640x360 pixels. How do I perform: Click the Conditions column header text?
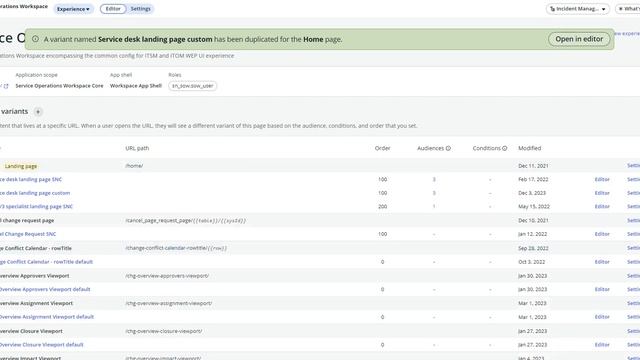[487, 148]
